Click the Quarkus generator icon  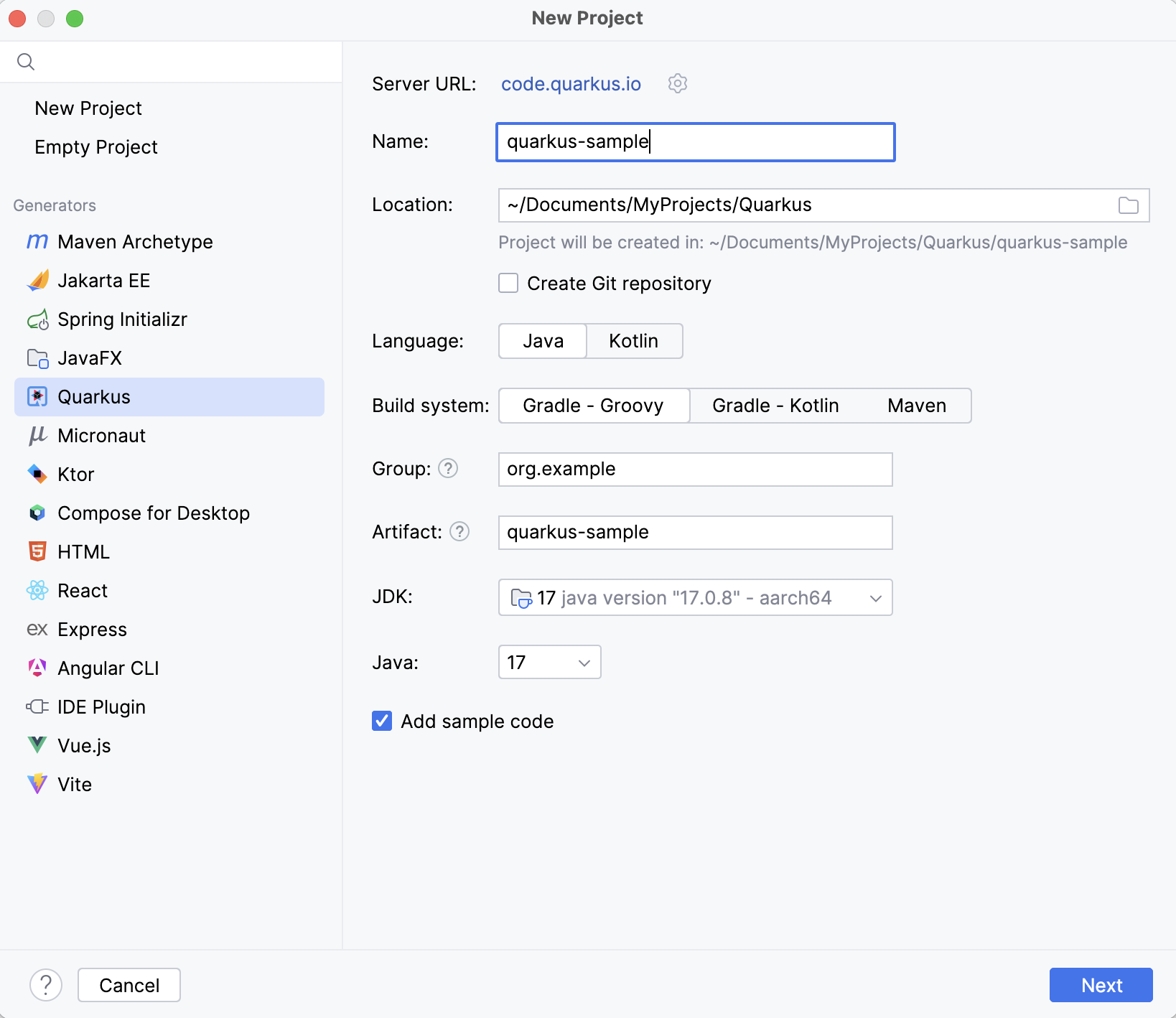pyautogui.click(x=37, y=397)
